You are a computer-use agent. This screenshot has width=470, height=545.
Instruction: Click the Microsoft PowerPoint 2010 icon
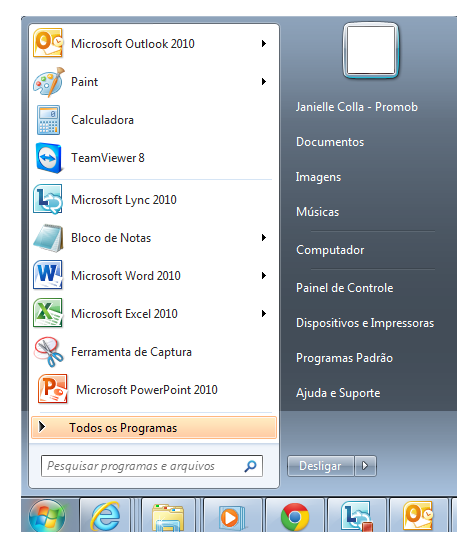[52, 389]
